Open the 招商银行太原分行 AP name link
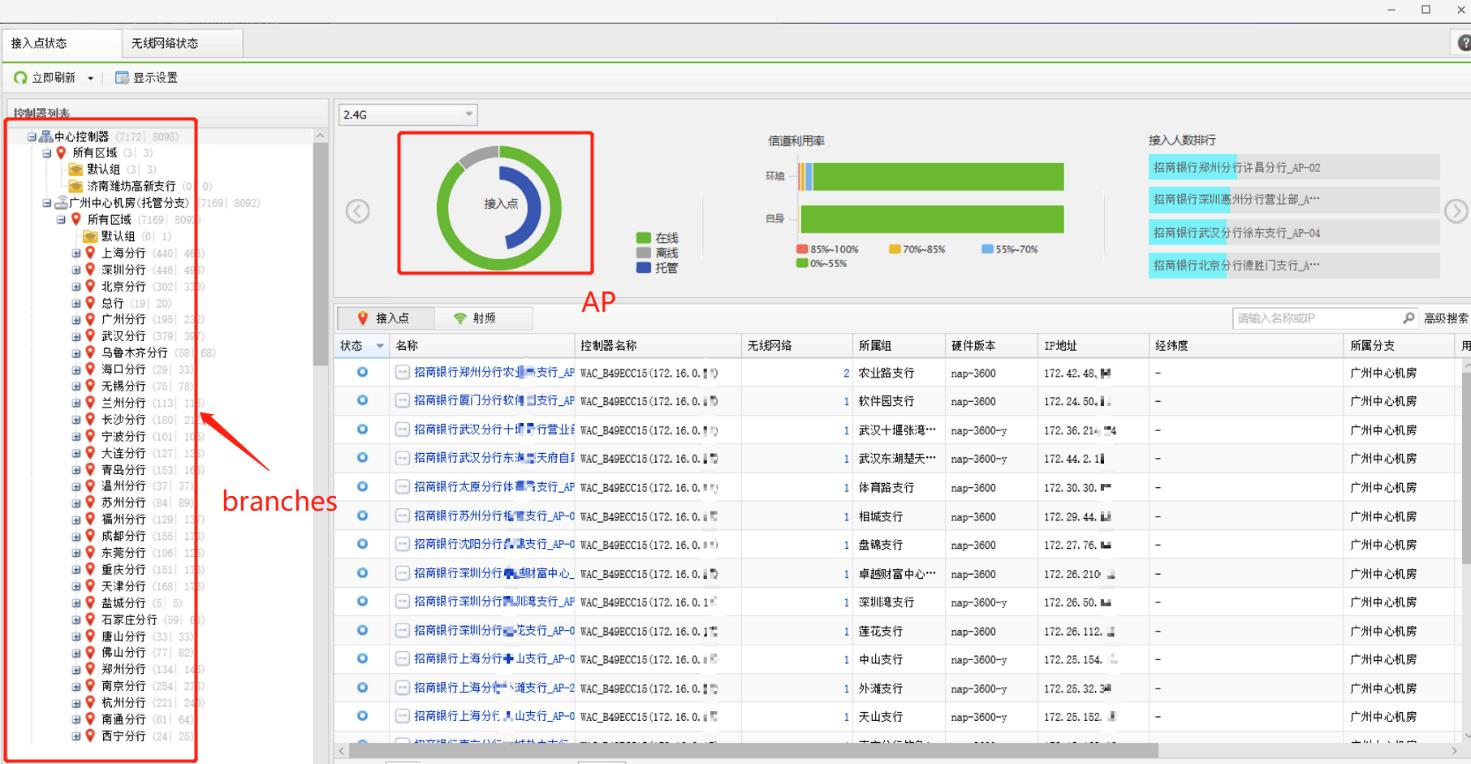Screen dimensions: 1471x764 coord(494,487)
